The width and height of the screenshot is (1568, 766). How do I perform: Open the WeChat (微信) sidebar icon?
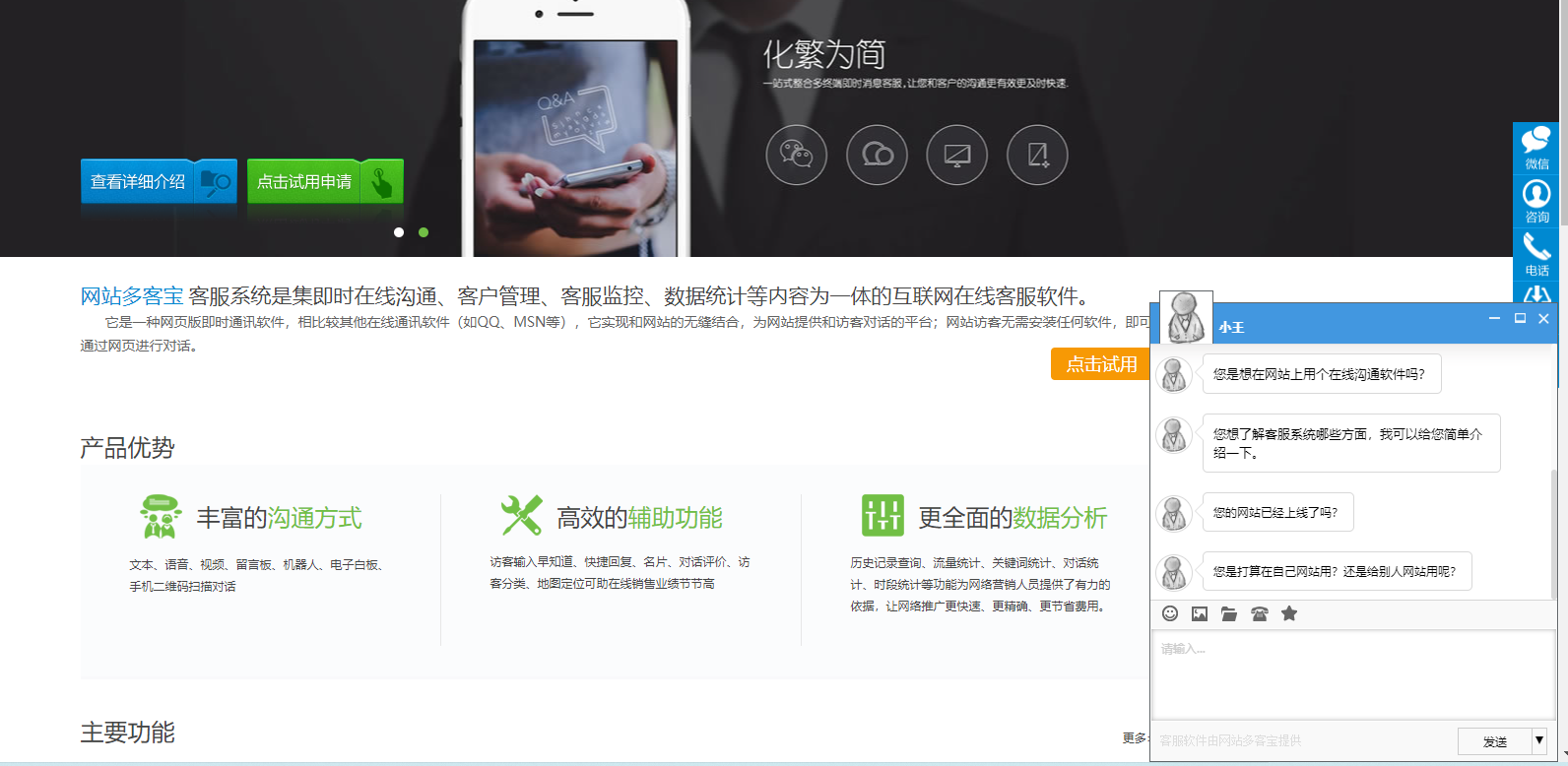tap(1536, 149)
